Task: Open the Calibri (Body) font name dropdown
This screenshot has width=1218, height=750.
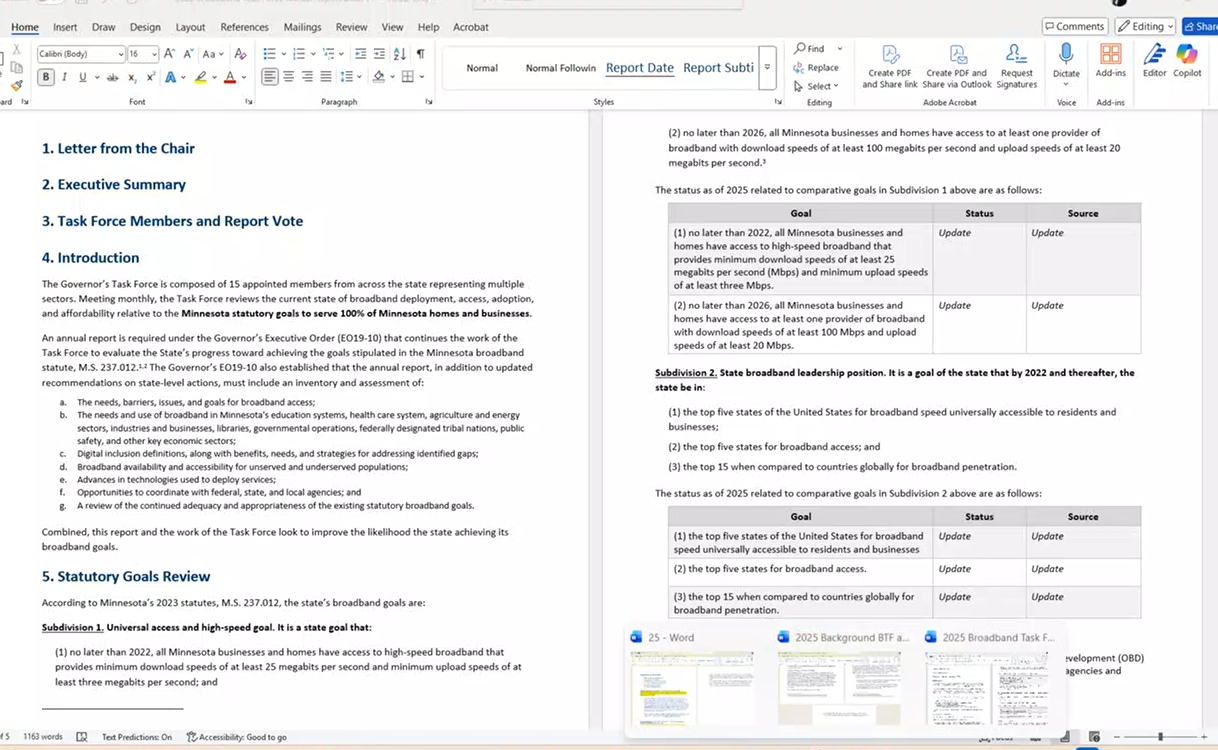Action: pyautogui.click(x=120, y=54)
